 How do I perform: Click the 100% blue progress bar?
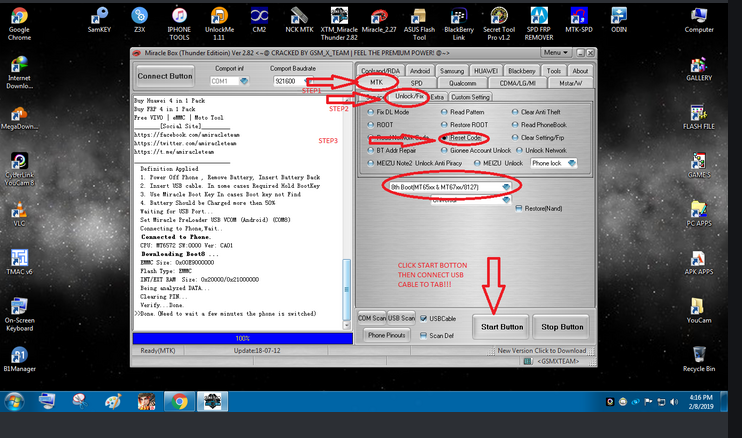(x=243, y=339)
